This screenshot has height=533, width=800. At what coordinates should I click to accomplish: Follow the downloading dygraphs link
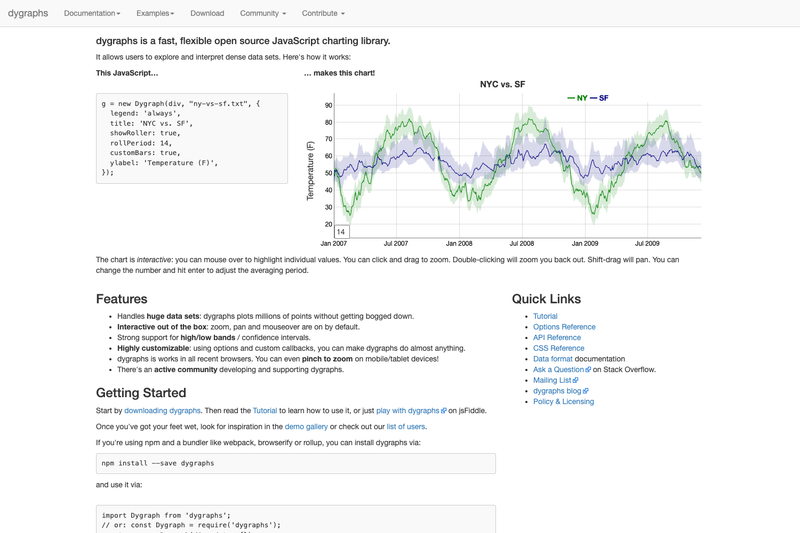click(162, 411)
